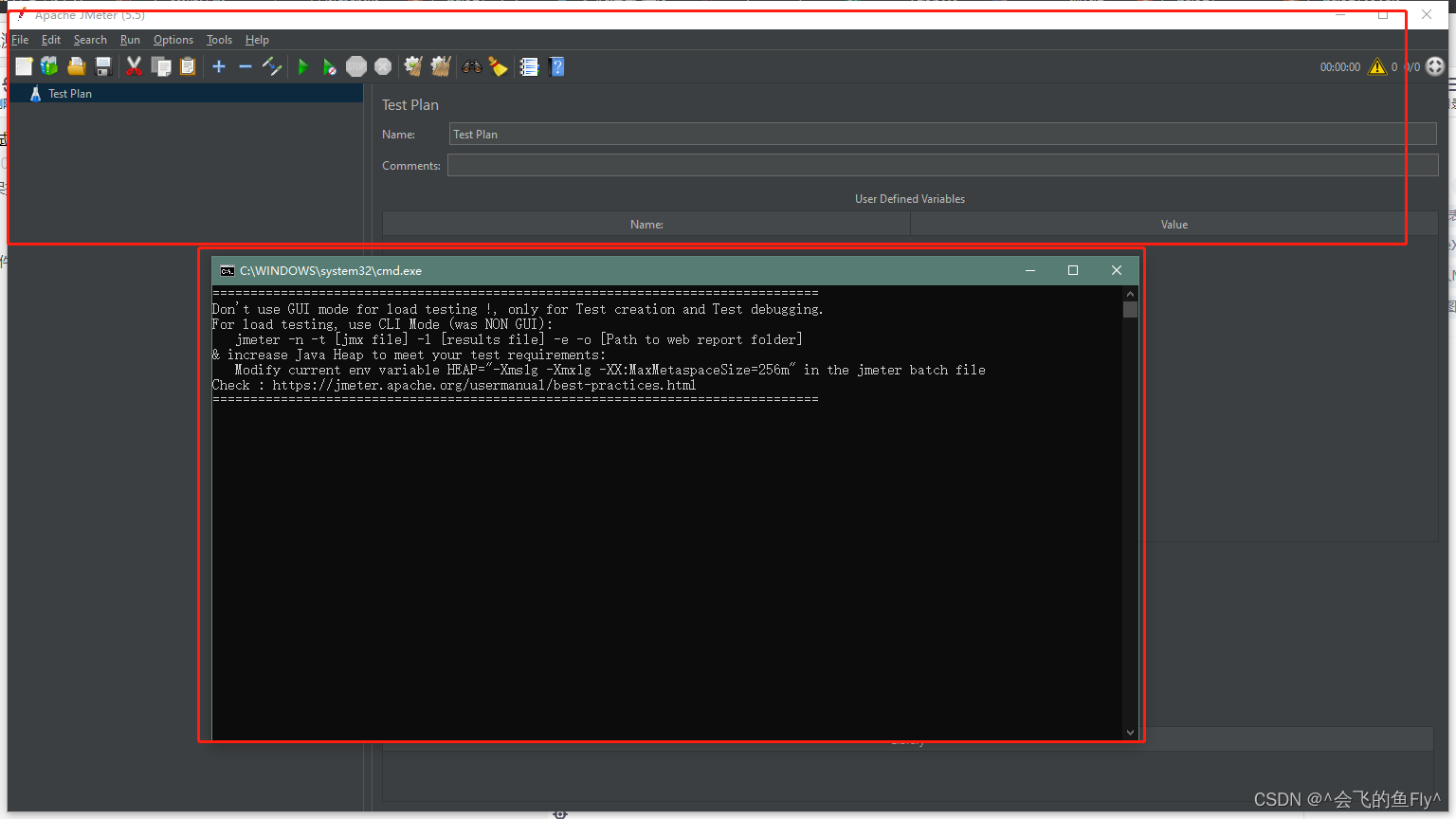
Task: Open the Tools menu
Action: coord(219,40)
